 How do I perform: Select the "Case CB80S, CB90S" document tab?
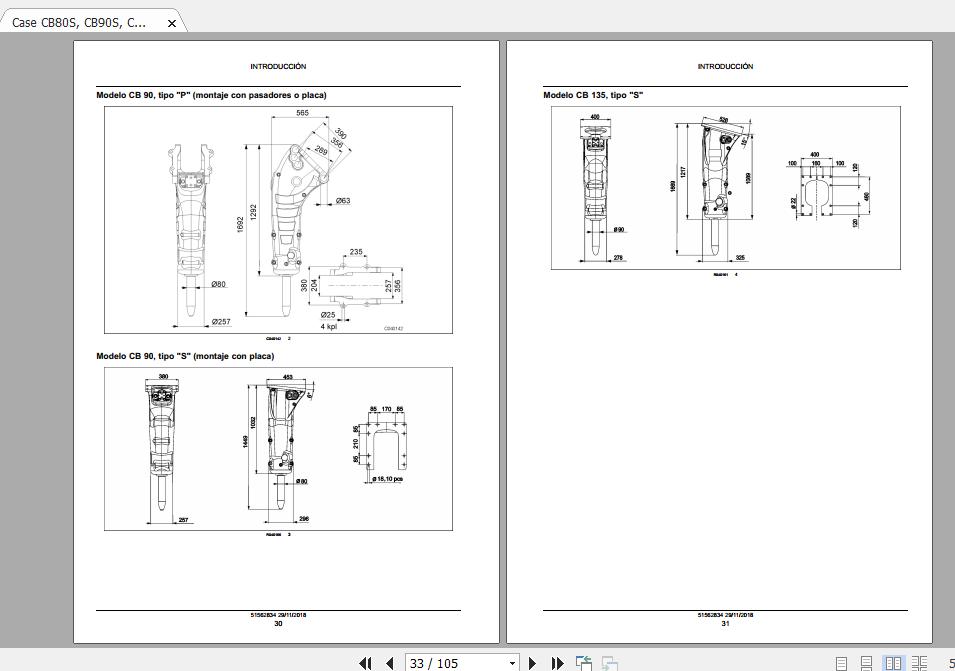pyautogui.click(x=80, y=21)
